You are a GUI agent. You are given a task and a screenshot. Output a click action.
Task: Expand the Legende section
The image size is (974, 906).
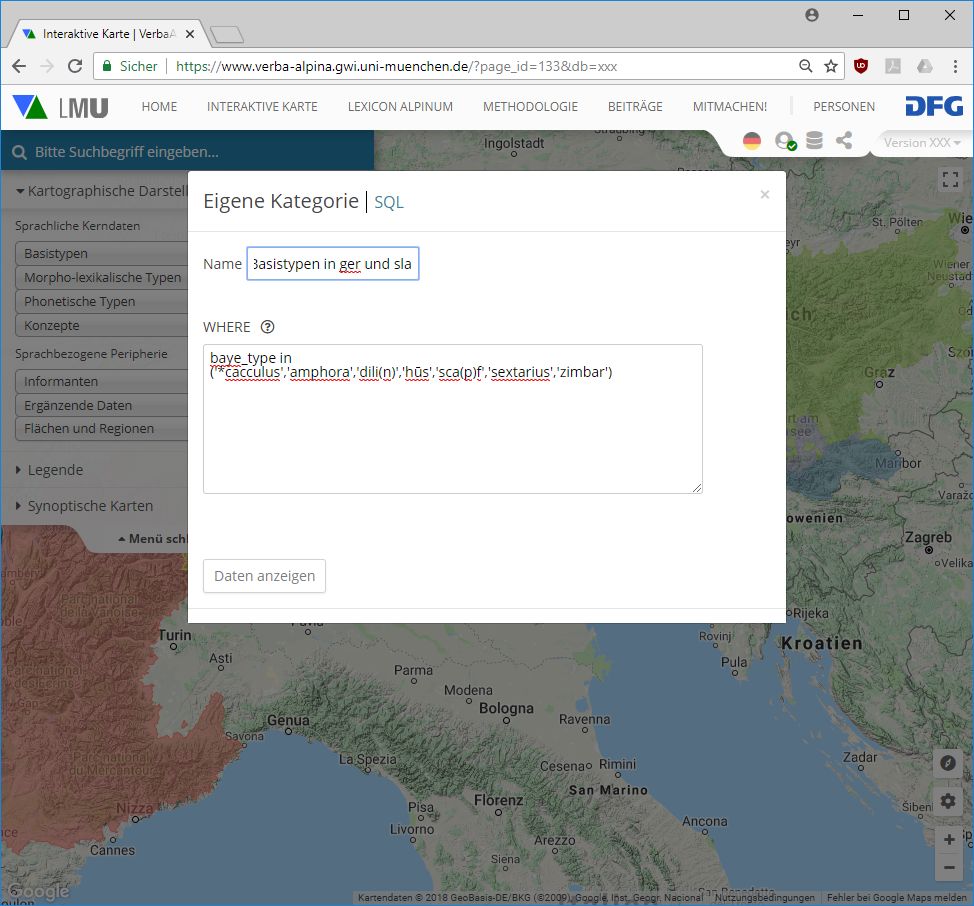pyautogui.click(x=55, y=470)
